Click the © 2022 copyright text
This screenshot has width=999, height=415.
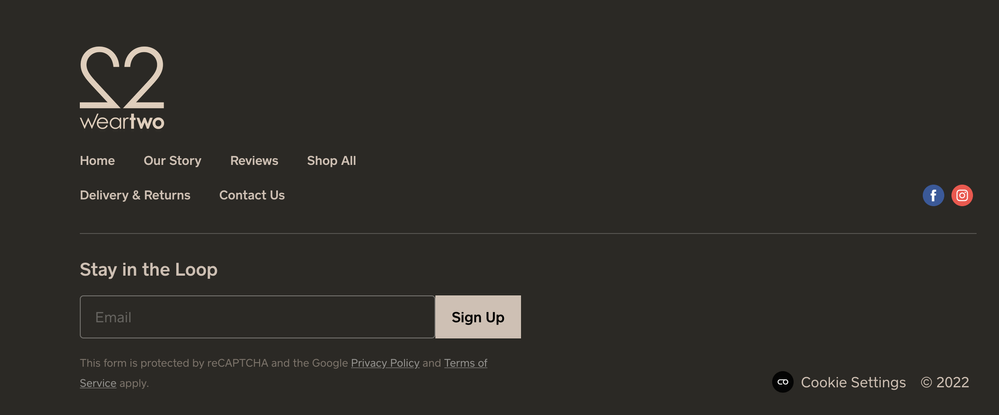point(945,382)
